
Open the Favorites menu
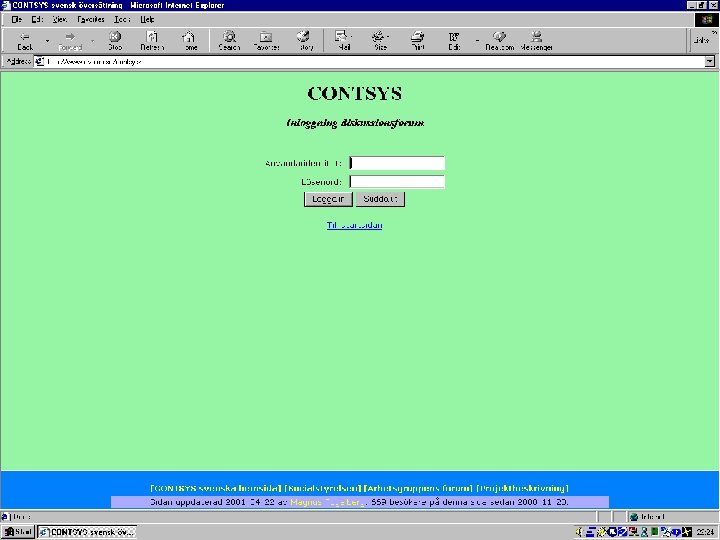point(90,19)
